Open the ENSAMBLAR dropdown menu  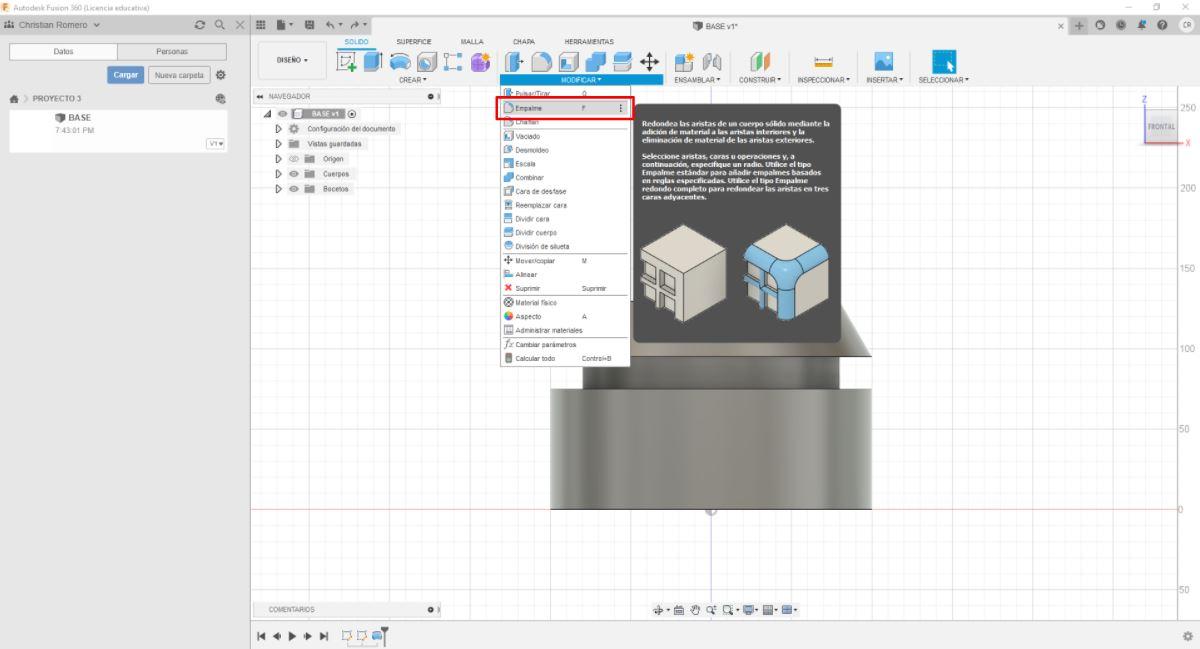coord(698,79)
